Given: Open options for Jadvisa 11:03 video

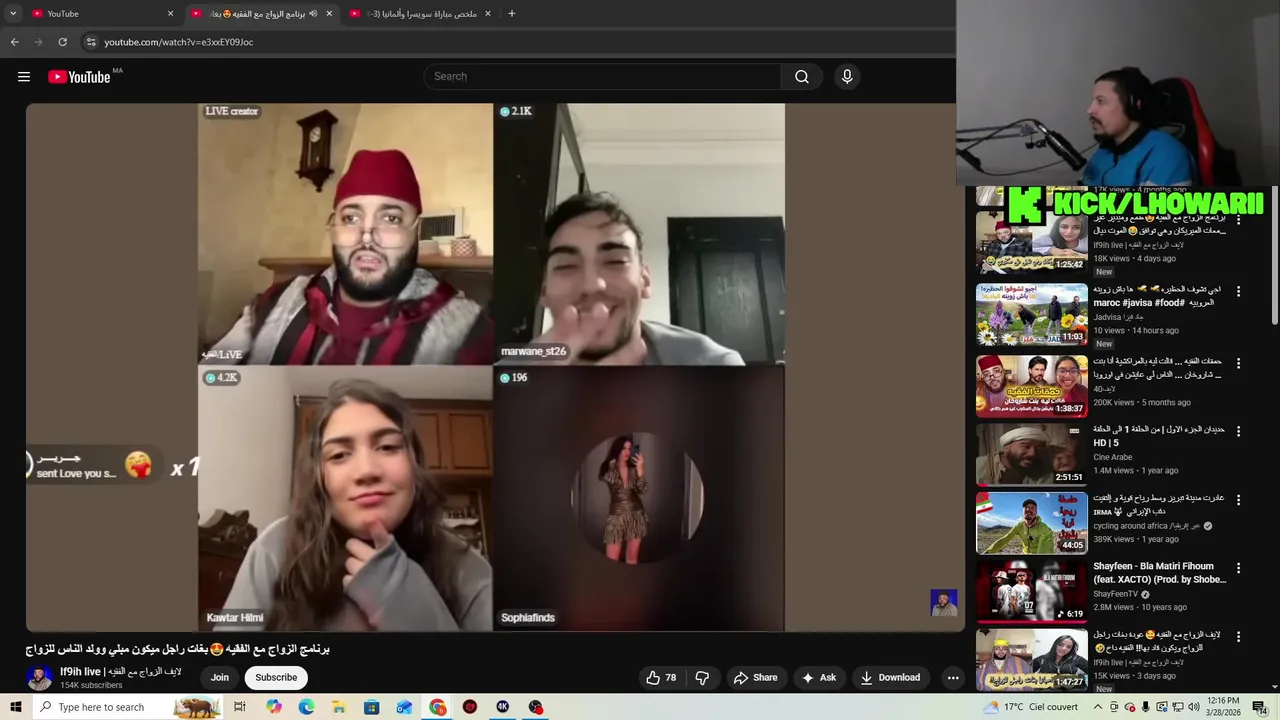Looking at the screenshot, I should [1238, 292].
